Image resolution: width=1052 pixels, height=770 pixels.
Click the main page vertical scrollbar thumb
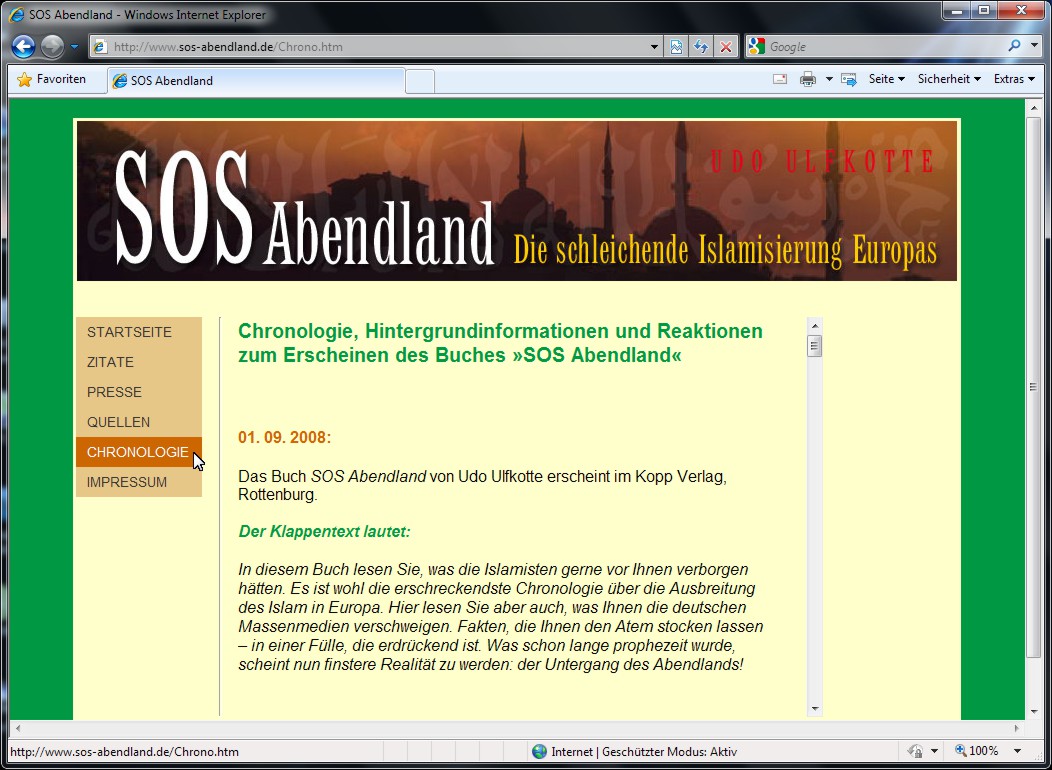pyautogui.click(x=1034, y=387)
